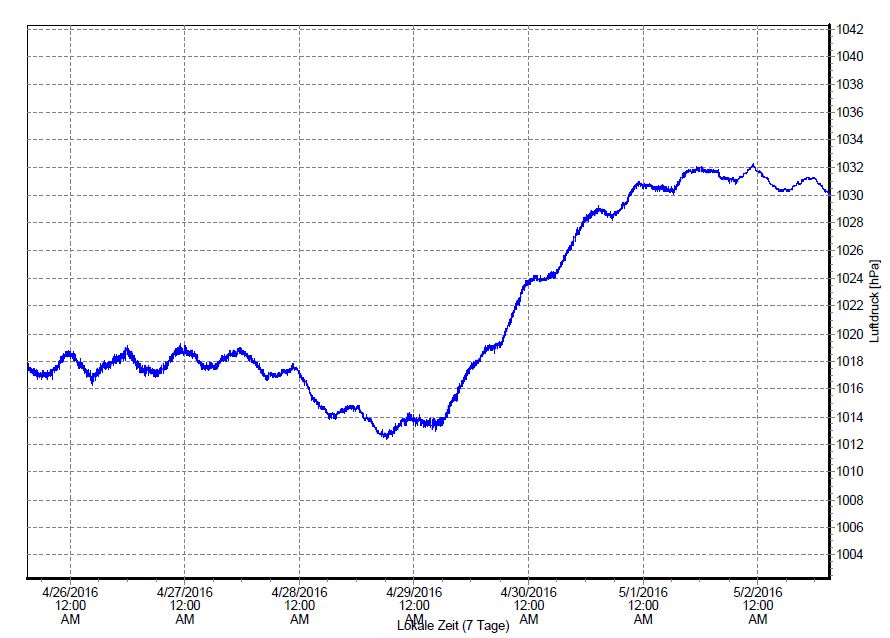The image size is (890, 638).
Task: Click the 1042 pressure axis value
Action: (x=849, y=29)
